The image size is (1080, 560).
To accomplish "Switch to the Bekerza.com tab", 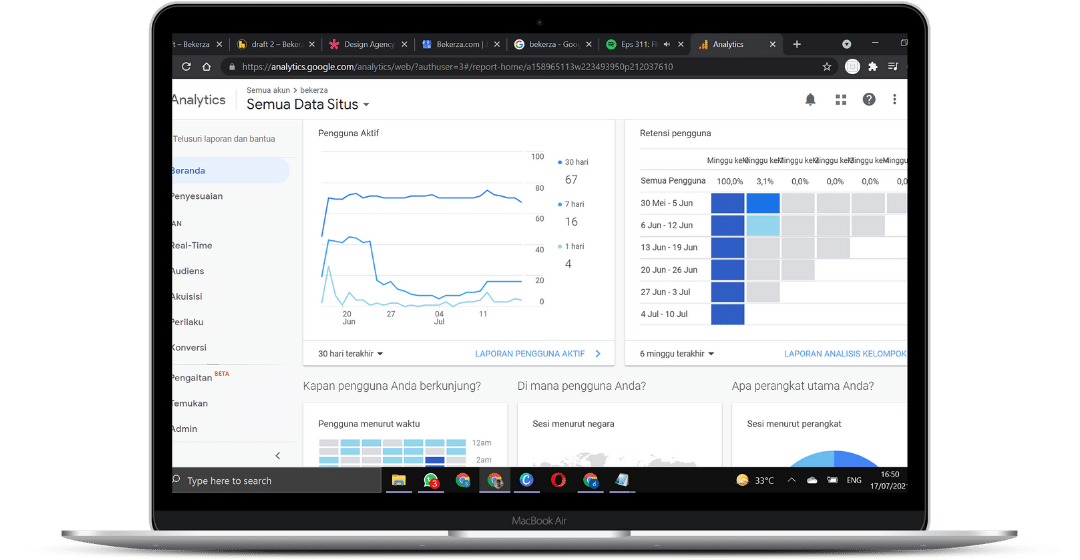I will [x=460, y=44].
